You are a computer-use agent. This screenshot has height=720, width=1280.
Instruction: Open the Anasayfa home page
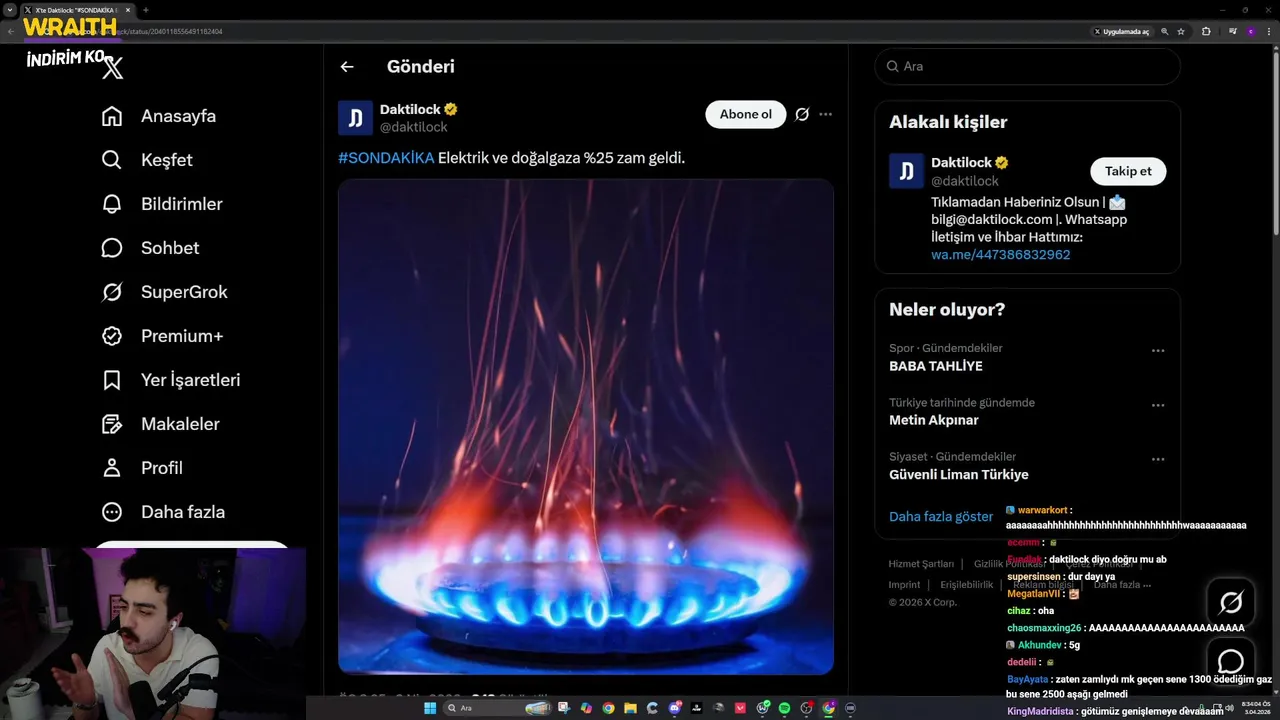(159, 116)
